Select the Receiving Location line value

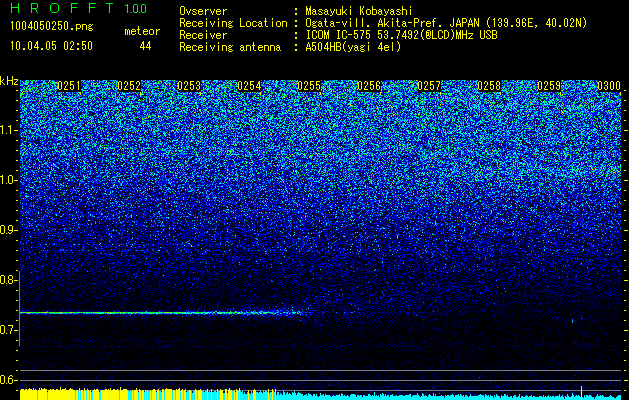click(x=446, y=23)
